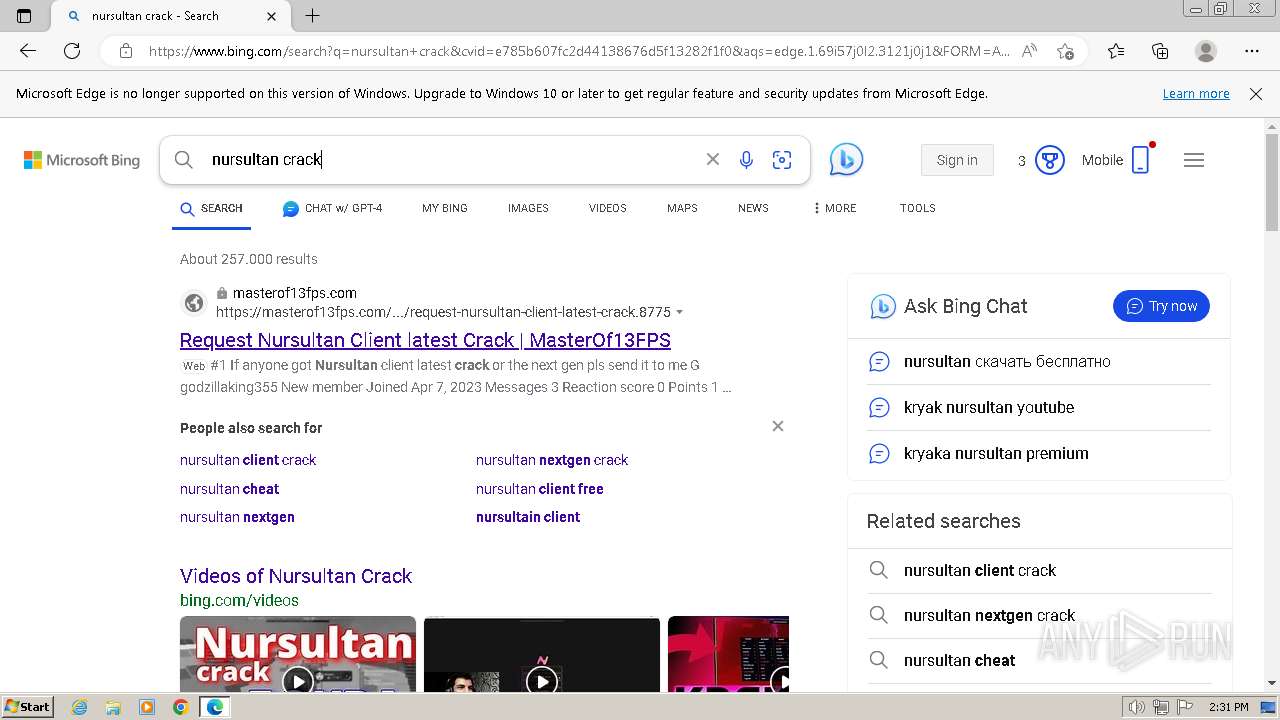Open Internet Explorer taskbar icon
The height and width of the screenshot is (720, 1280).
[80, 707]
